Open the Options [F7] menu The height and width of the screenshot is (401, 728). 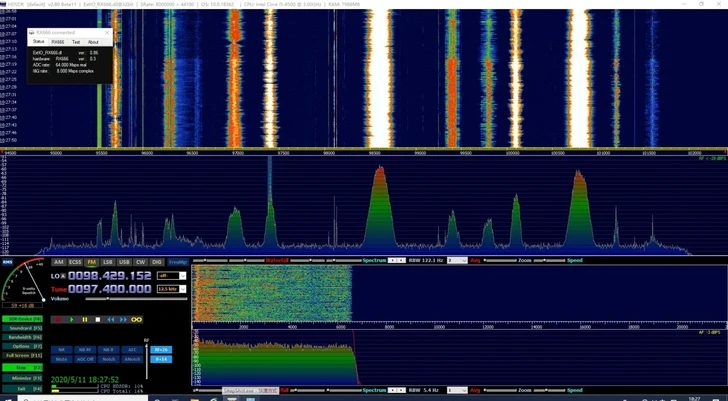[x=22, y=346]
